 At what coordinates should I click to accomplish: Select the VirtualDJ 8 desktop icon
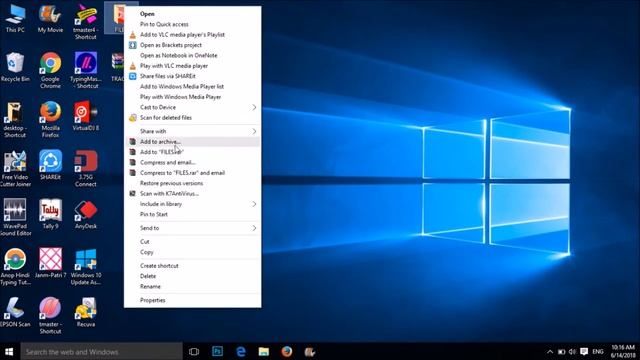(x=85, y=117)
